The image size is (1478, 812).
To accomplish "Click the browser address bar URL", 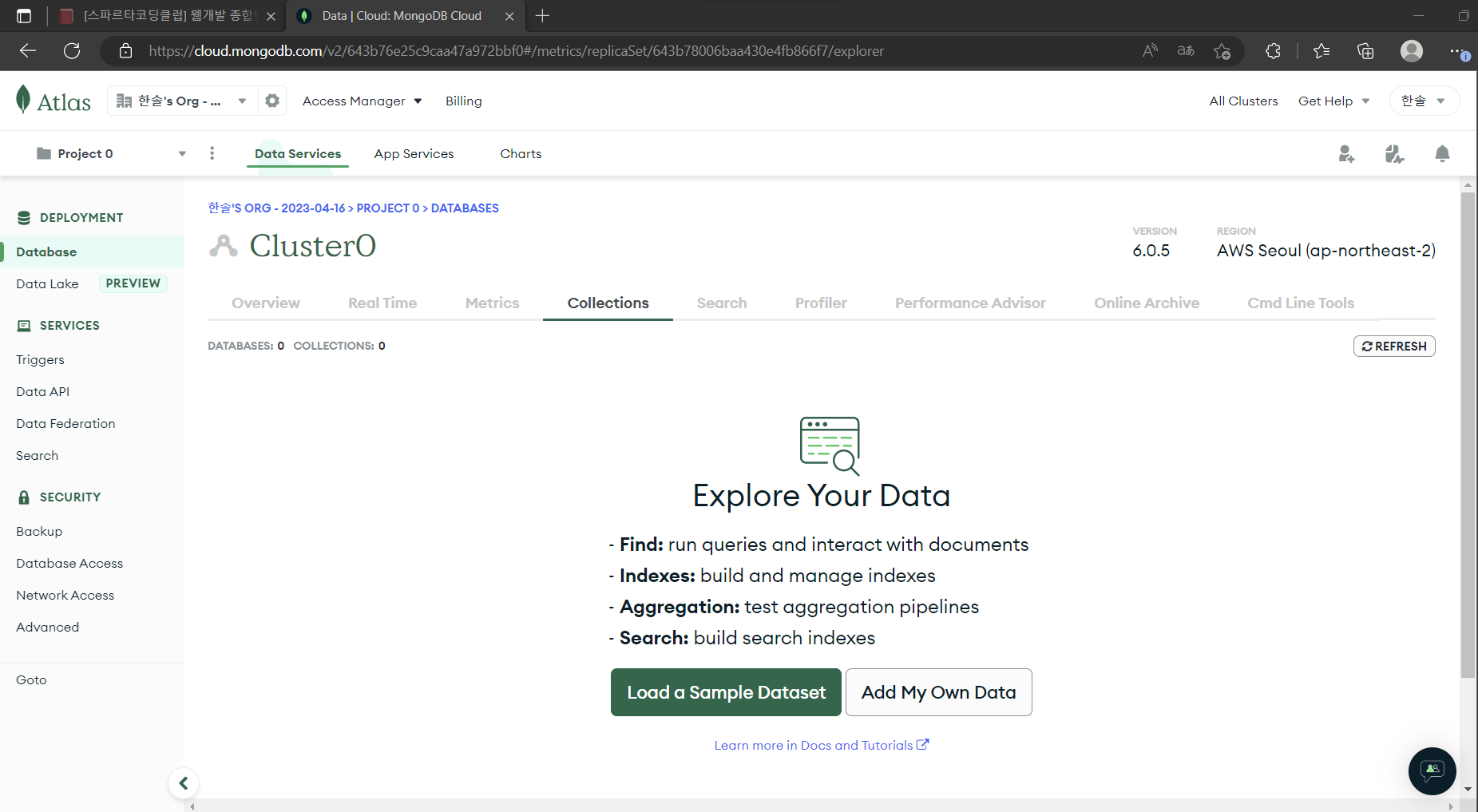I will (x=516, y=51).
